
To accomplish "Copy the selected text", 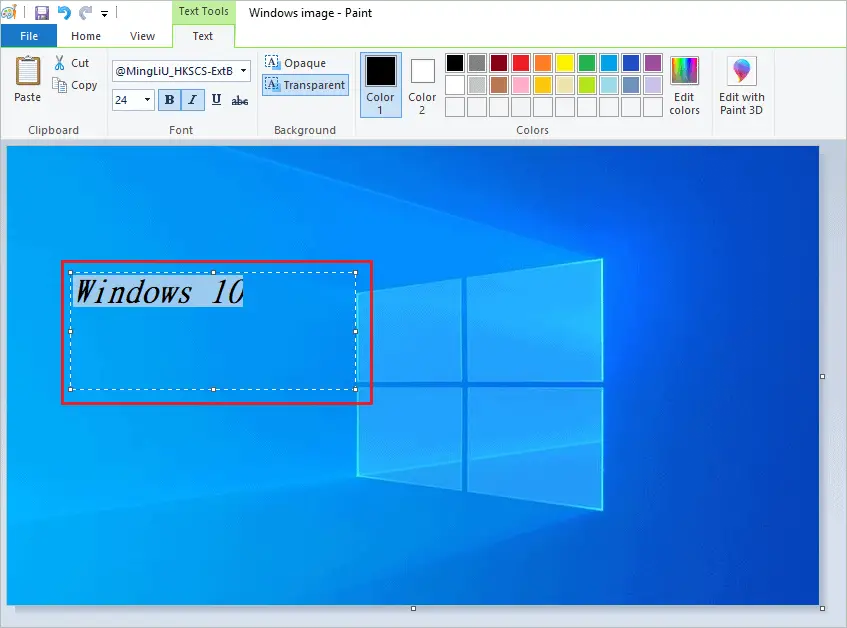I will (75, 85).
